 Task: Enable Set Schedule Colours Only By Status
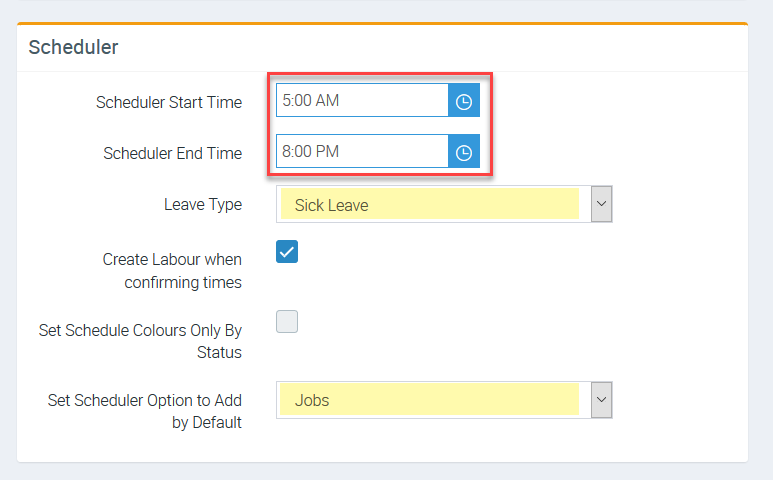[x=287, y=322]
